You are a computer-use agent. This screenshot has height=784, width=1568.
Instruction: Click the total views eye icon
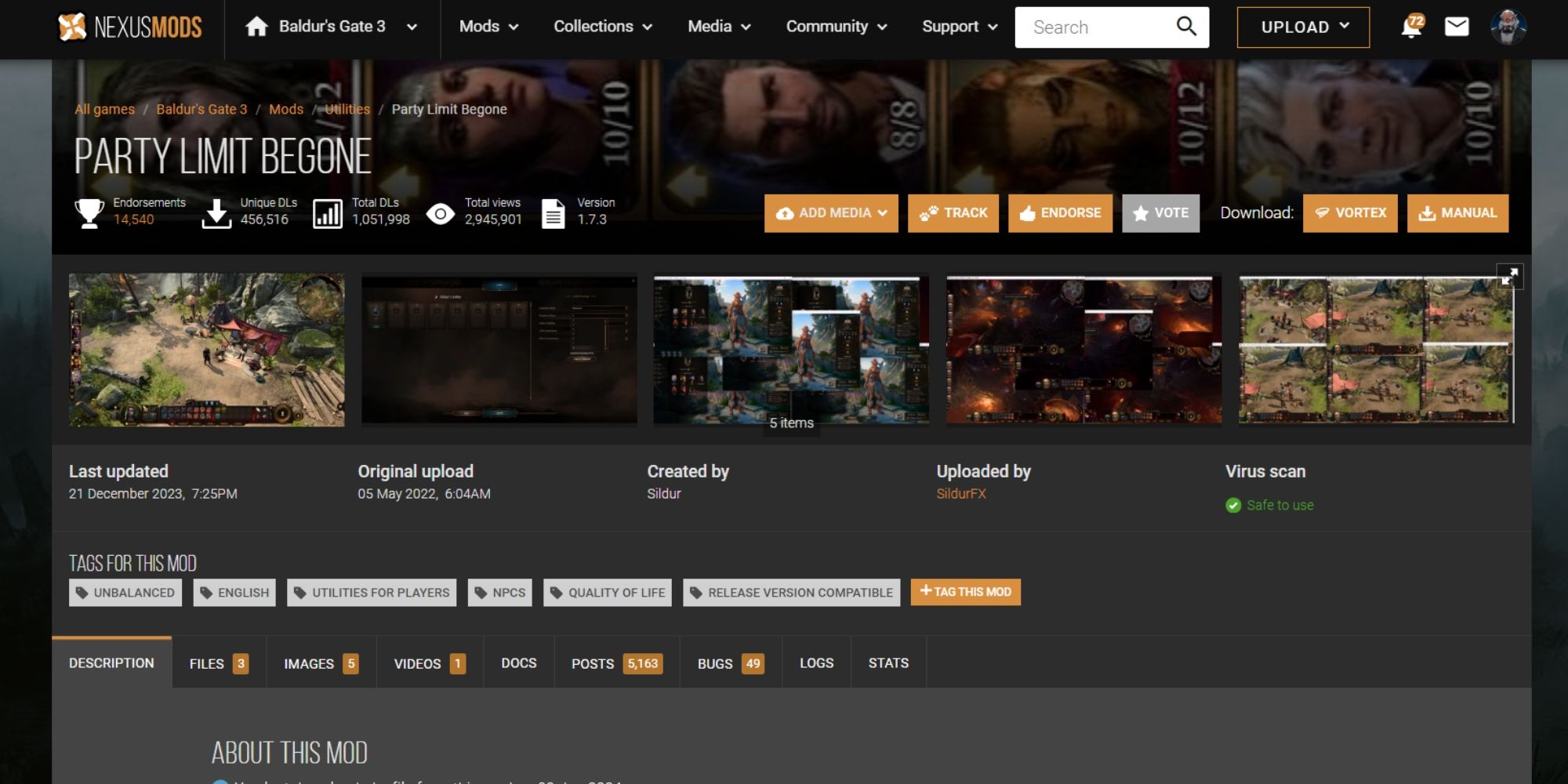(x=441, y=213)
